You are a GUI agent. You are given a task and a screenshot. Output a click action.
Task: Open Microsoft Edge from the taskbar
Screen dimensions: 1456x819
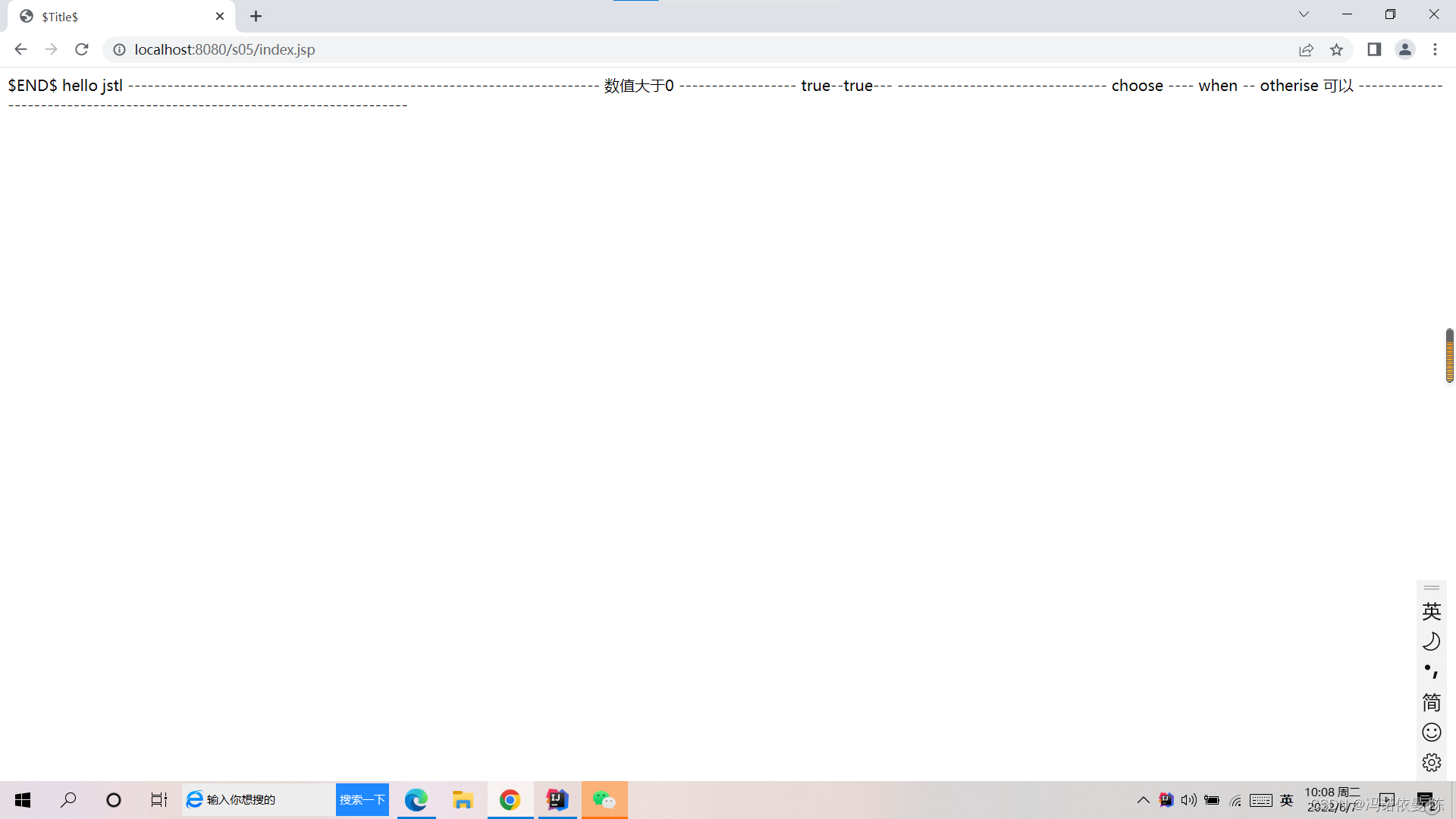click(416, 799)
